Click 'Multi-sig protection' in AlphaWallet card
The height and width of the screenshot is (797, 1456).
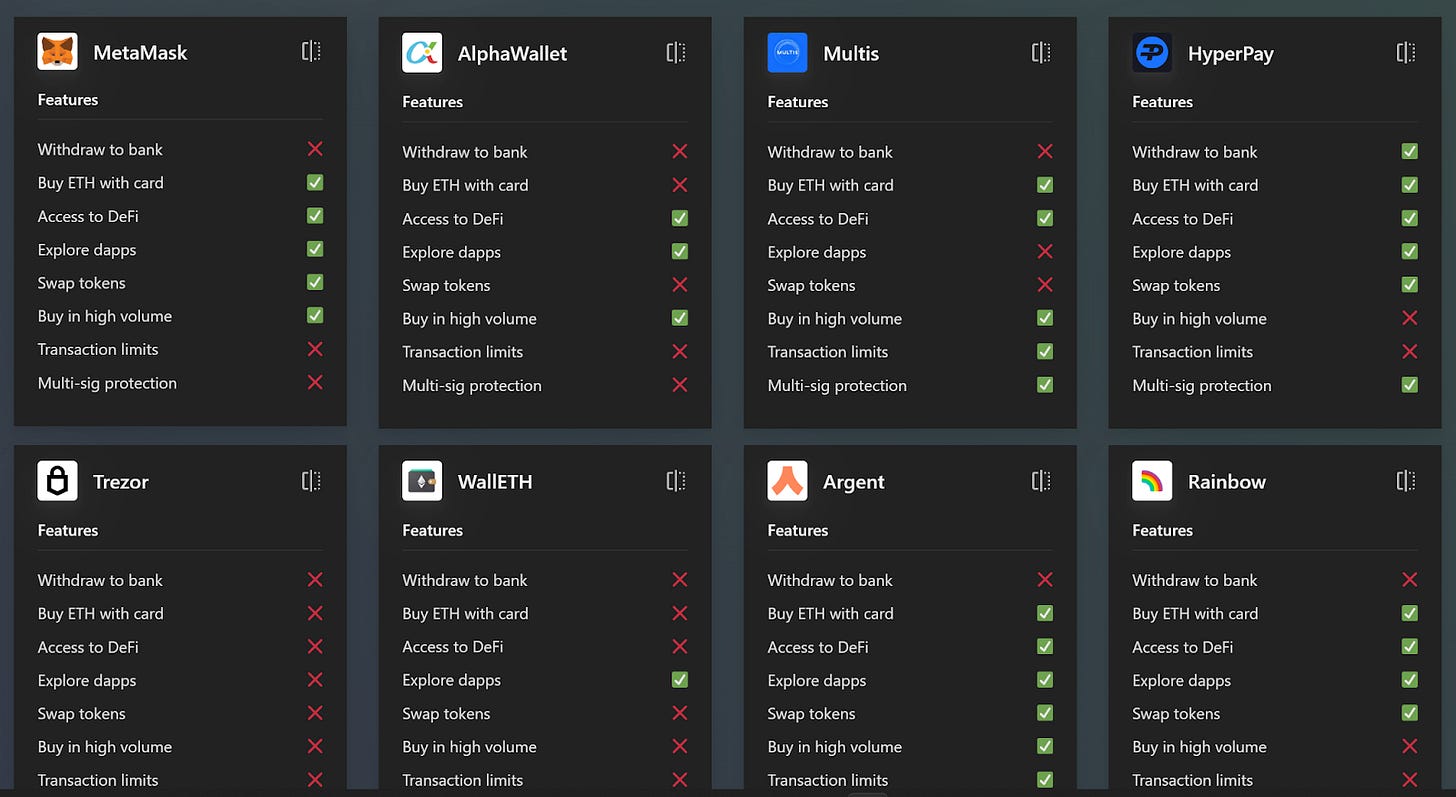(472, 386)
